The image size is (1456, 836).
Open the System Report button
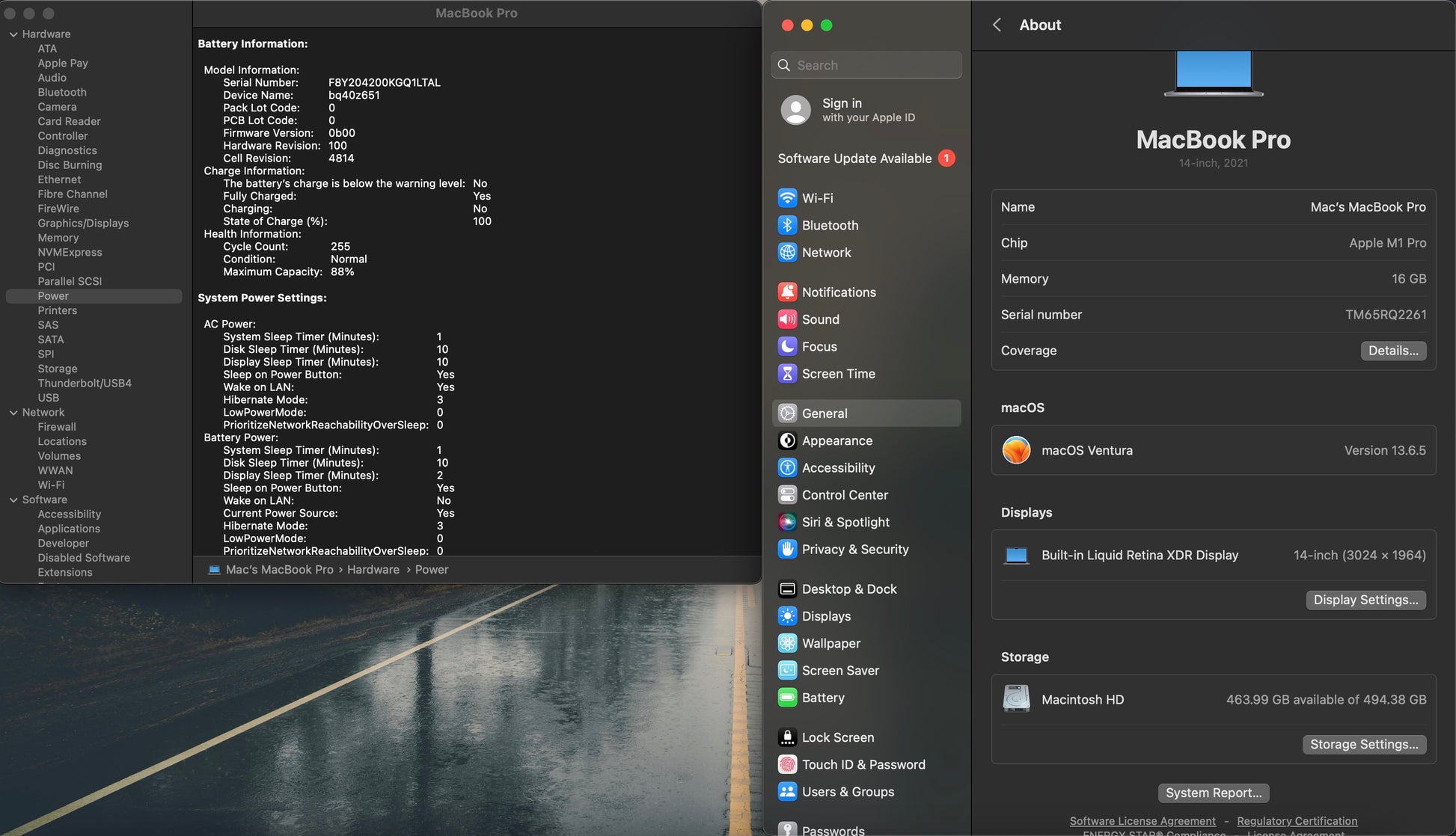pos(1213,793)
